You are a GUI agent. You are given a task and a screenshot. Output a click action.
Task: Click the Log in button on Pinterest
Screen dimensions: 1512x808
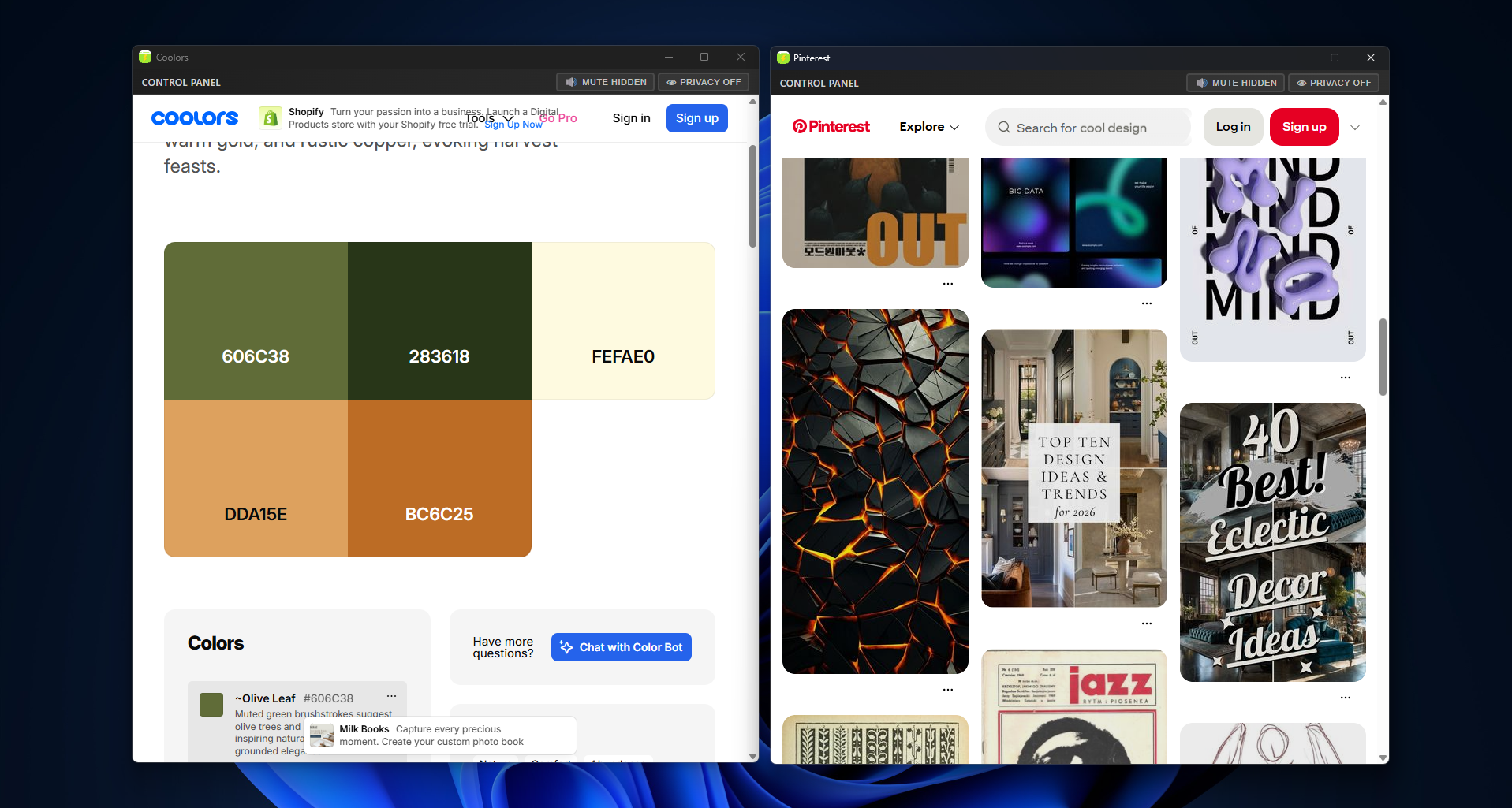[x=1233, y=126]
